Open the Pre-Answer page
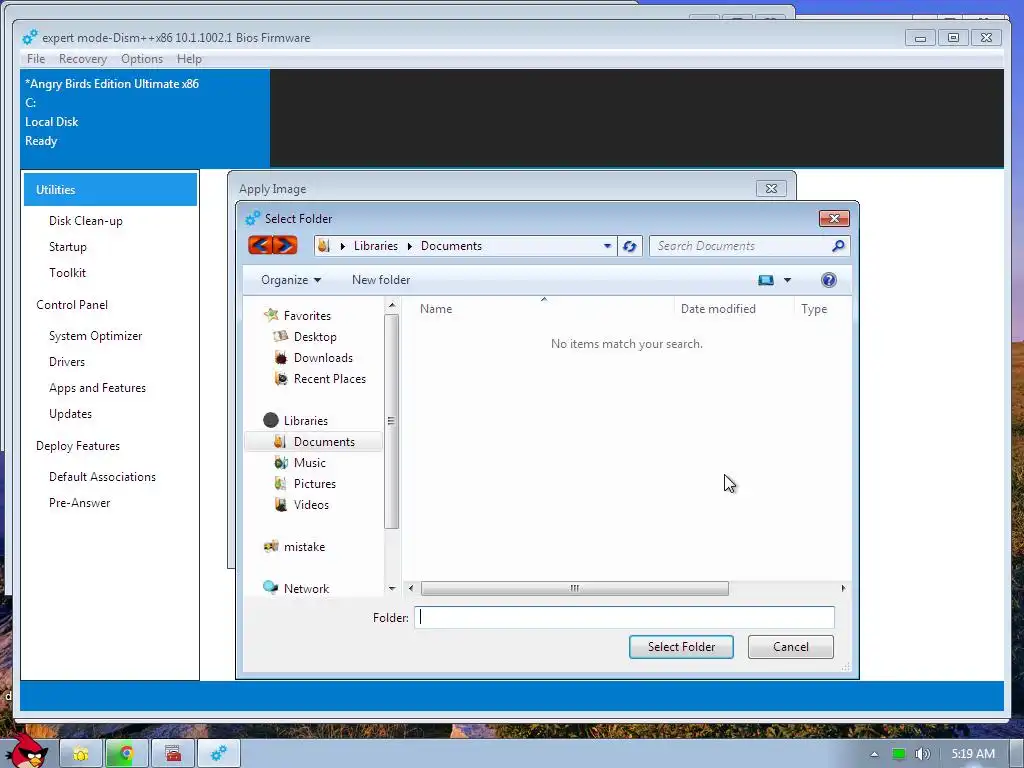This screenshot has height=768, width=1024. (80, 503)
